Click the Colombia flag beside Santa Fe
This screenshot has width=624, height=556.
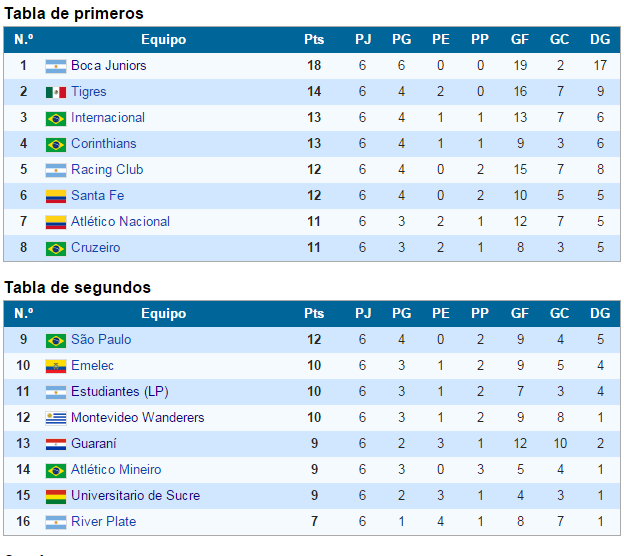pyautogui.click(x=55, y=196)
